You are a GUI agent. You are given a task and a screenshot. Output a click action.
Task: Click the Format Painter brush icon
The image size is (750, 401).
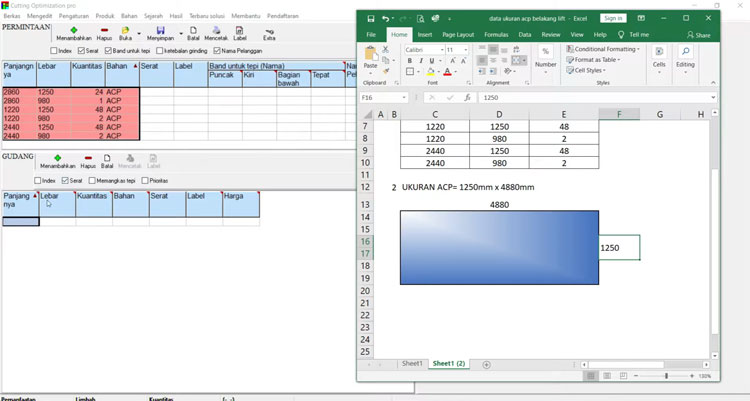pos(386,71)
